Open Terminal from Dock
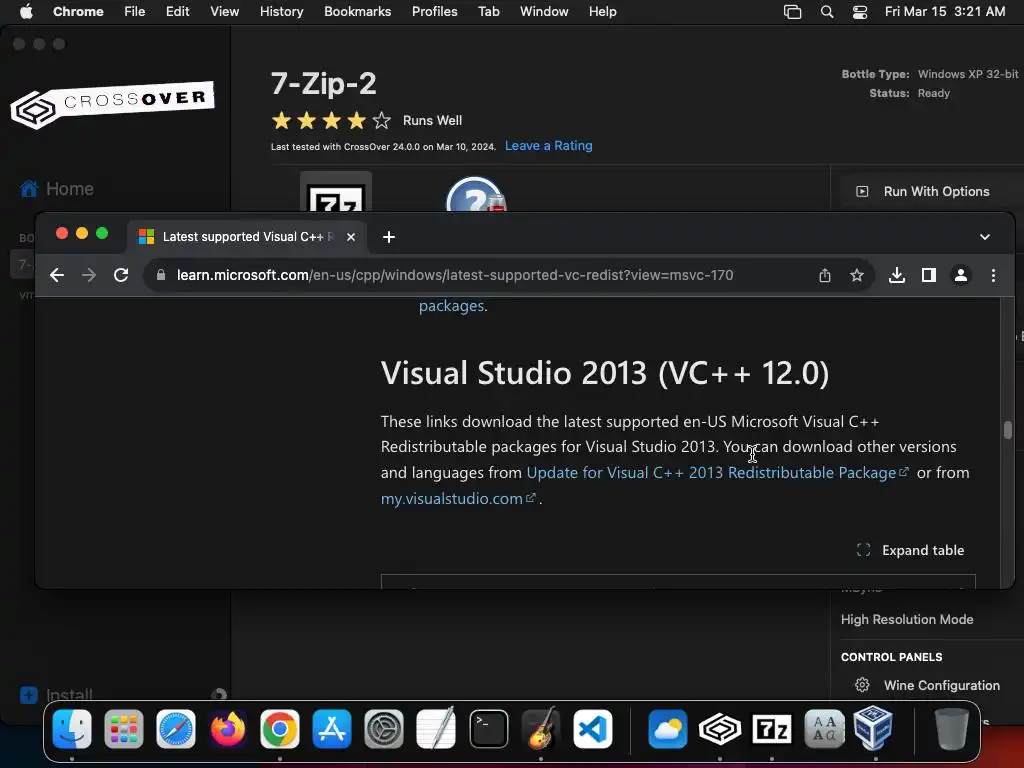This screenshot has width=1024, height=768. pos(488,729)
